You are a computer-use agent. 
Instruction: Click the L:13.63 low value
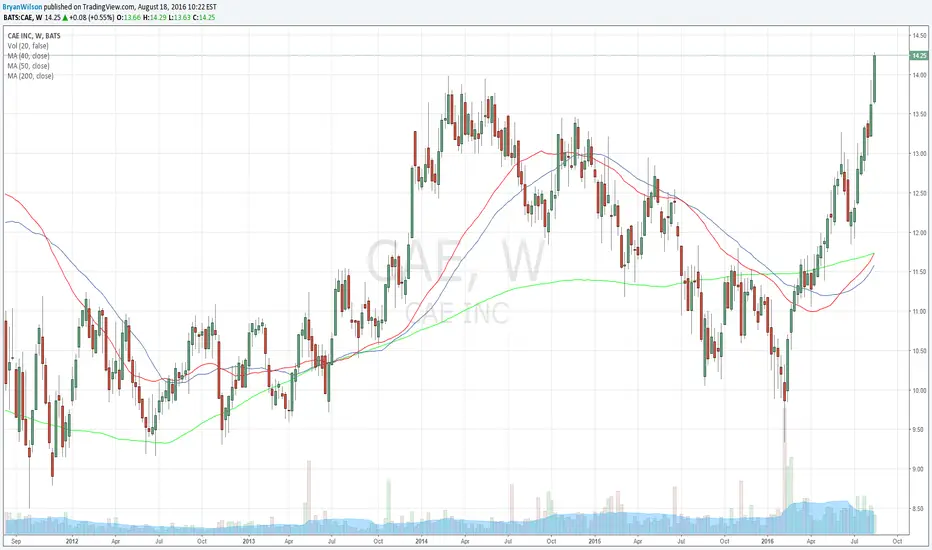[x=179, y=17]
